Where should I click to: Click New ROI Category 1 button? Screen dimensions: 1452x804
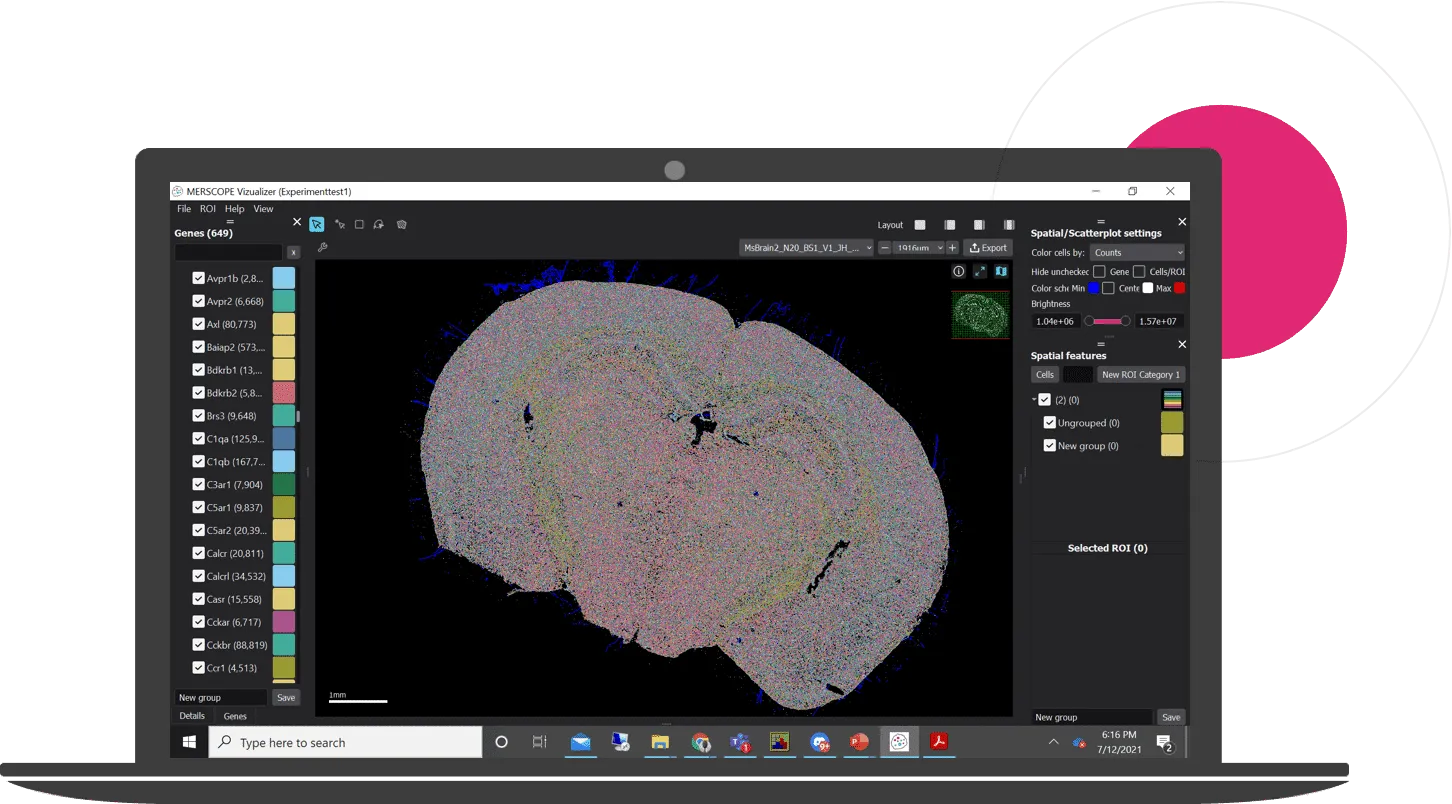pos(1141,375)
